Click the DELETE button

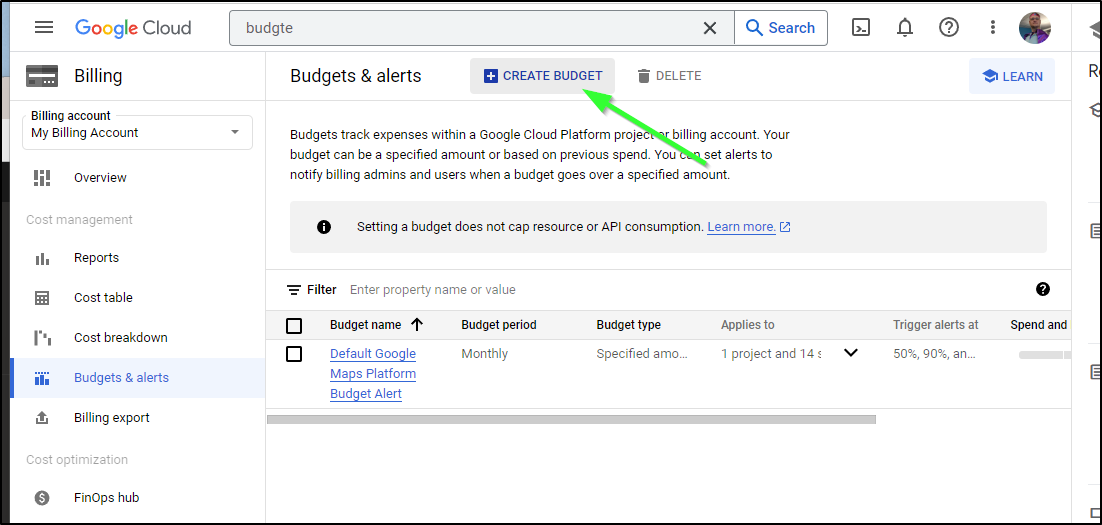click(669, 76)
